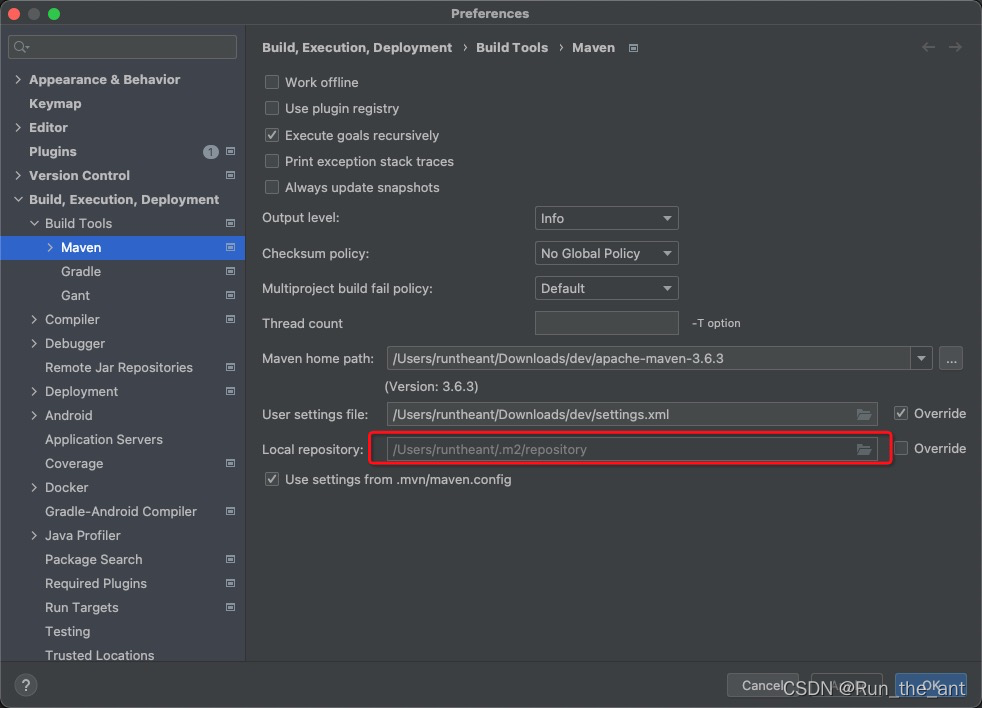The height and width of the screenshot is (708, 982).
Task: Click the project-level icon beside Gradle
Action: point(230,271)
